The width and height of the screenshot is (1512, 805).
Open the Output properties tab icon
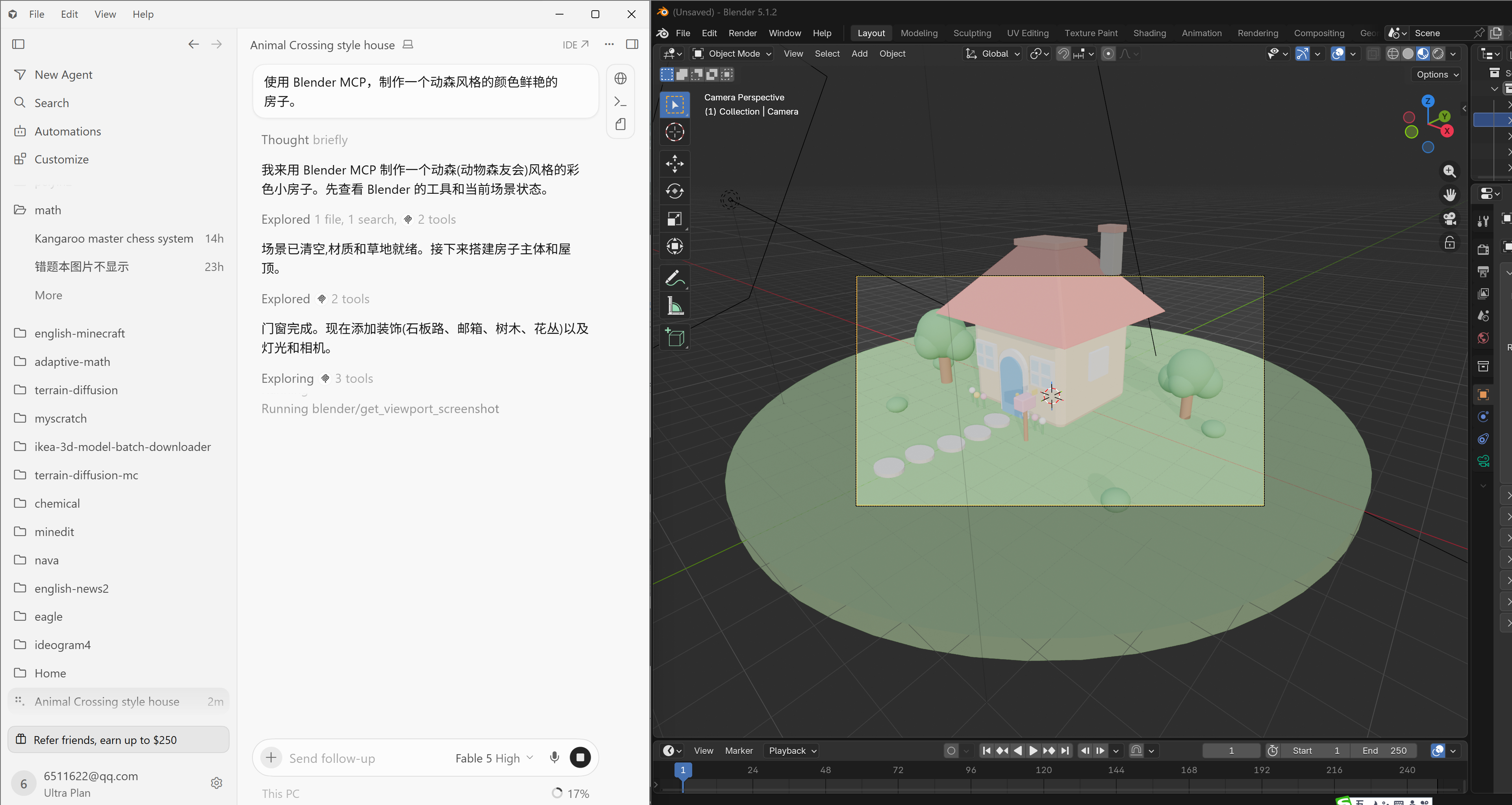[1483, 271]
